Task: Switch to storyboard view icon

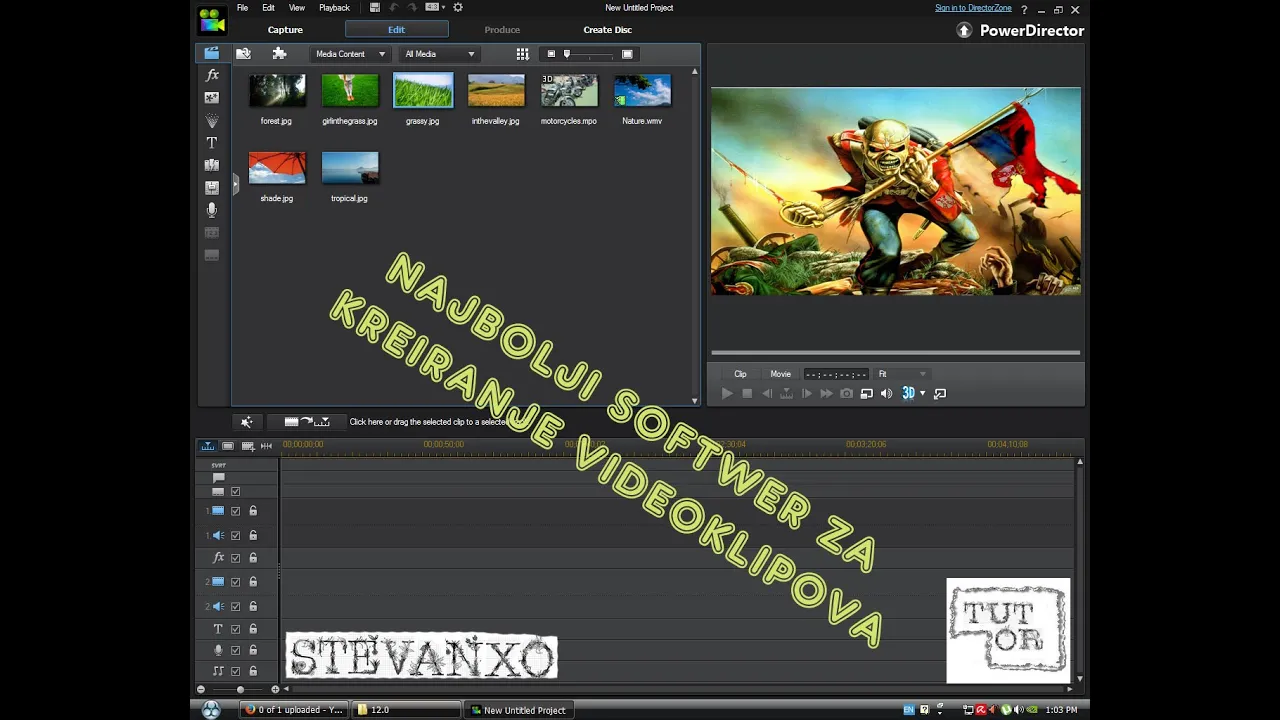Action: (x=228, y=446)
